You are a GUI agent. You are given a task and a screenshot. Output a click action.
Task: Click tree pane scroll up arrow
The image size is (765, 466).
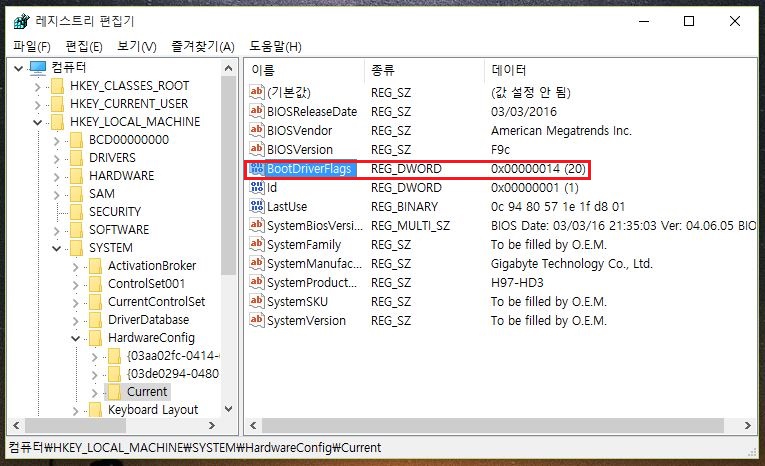tap(228, 68)
